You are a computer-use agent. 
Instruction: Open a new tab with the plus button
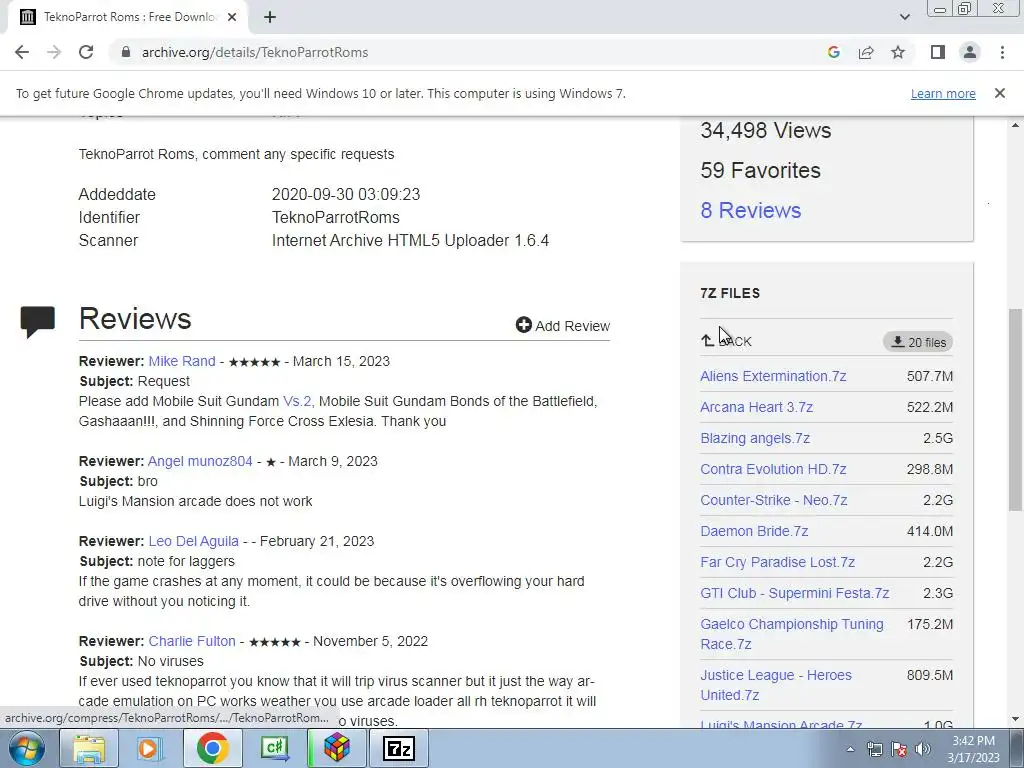(270, 17)
